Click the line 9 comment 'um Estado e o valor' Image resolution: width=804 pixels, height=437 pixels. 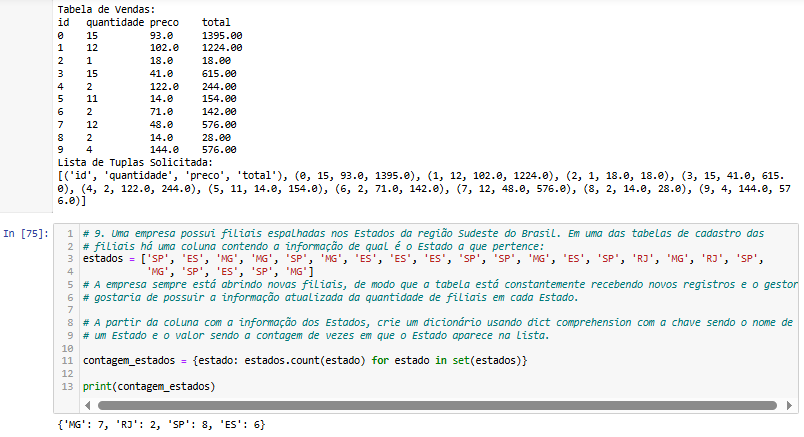316,335
